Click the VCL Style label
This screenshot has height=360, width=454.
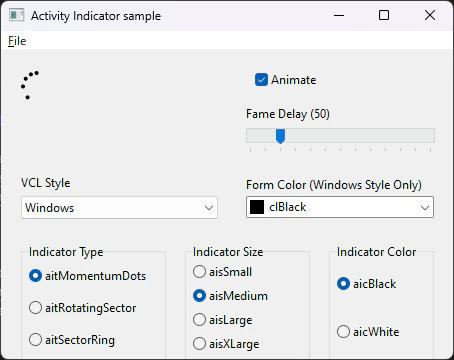point(46,183)
